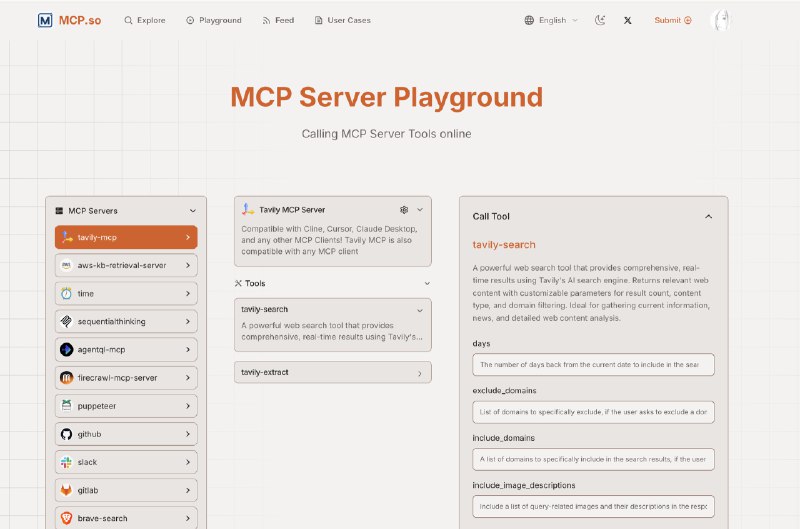Select the aws-kb-retrieval-server entry
This screenshot has height=529, width=800.
click(126, 265)
